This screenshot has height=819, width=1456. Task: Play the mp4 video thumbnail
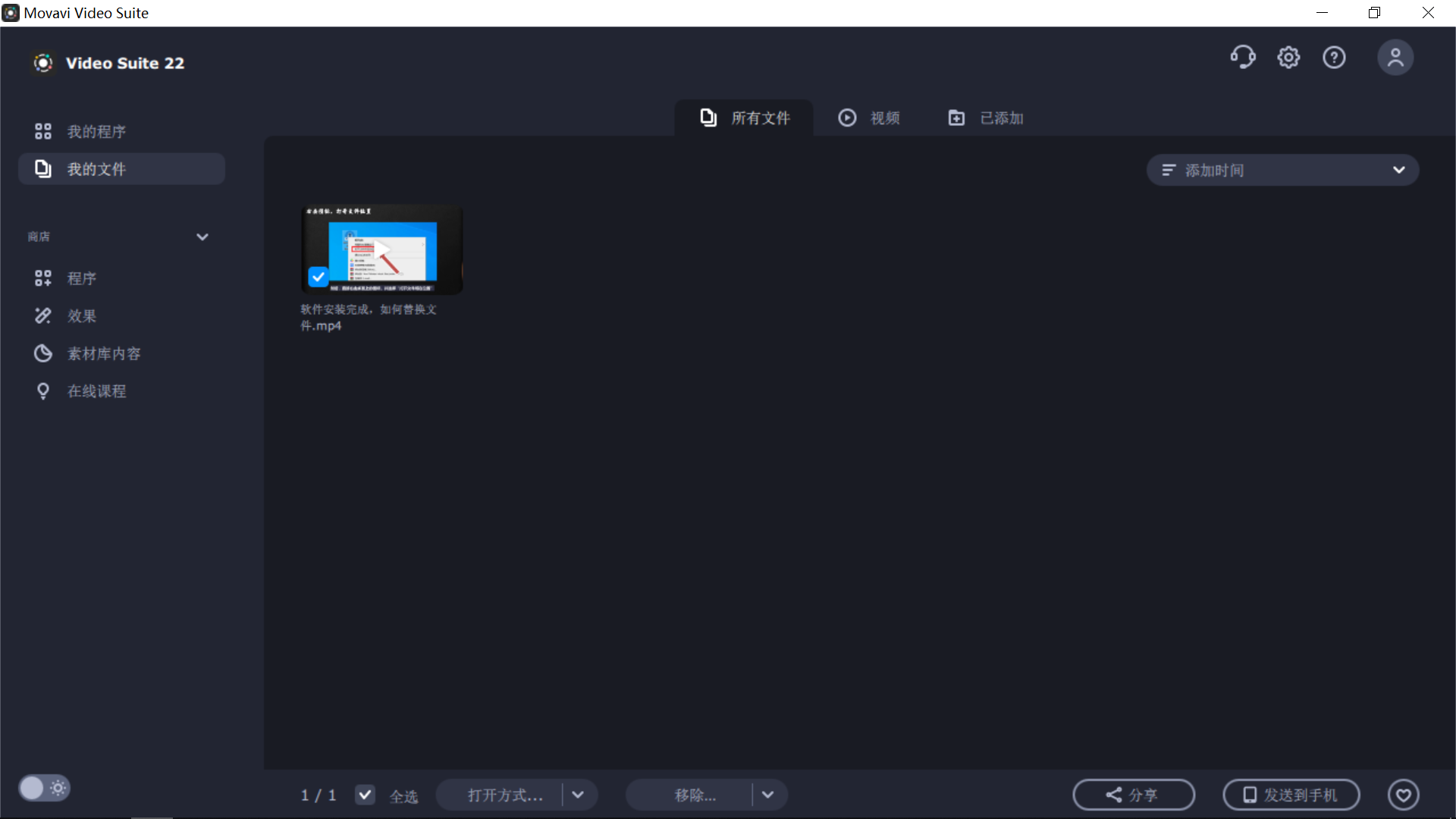tap(382, 249)
